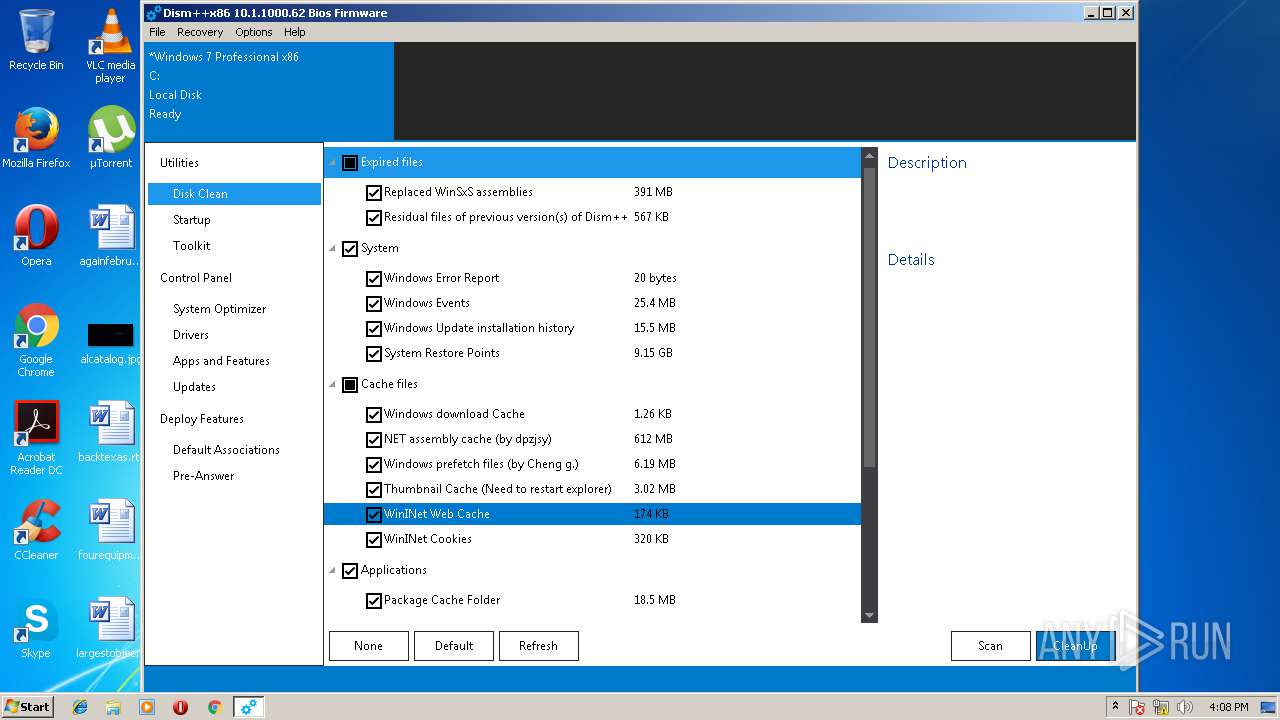Viewport: 1280px width, 720px height.
Task: Open the largestobinet document icon
Action: (110, 628)
